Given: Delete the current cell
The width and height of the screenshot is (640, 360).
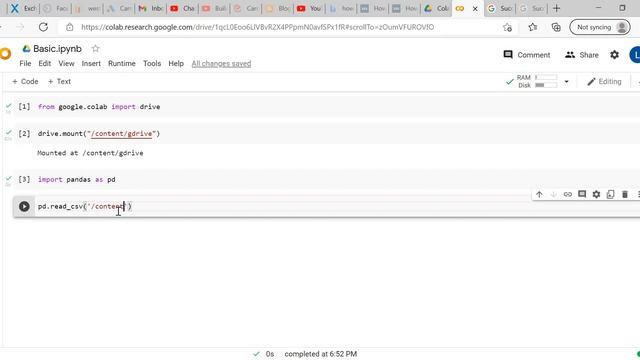Looking at the screenshot, I should click(x=625, y=195).
